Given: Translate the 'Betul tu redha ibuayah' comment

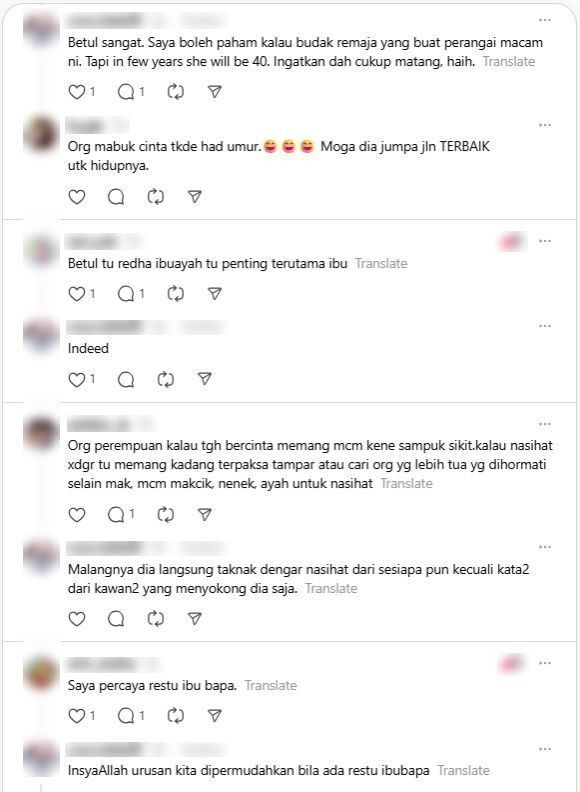Looking at the screenshot, I should coord(381,264).
